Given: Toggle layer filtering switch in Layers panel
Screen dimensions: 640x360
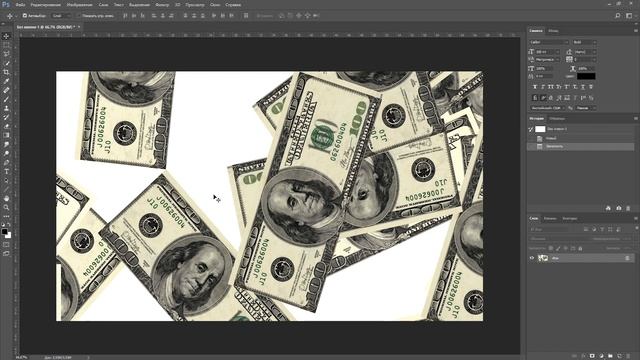Looking at the screenshot, I should tap(636, 228).
